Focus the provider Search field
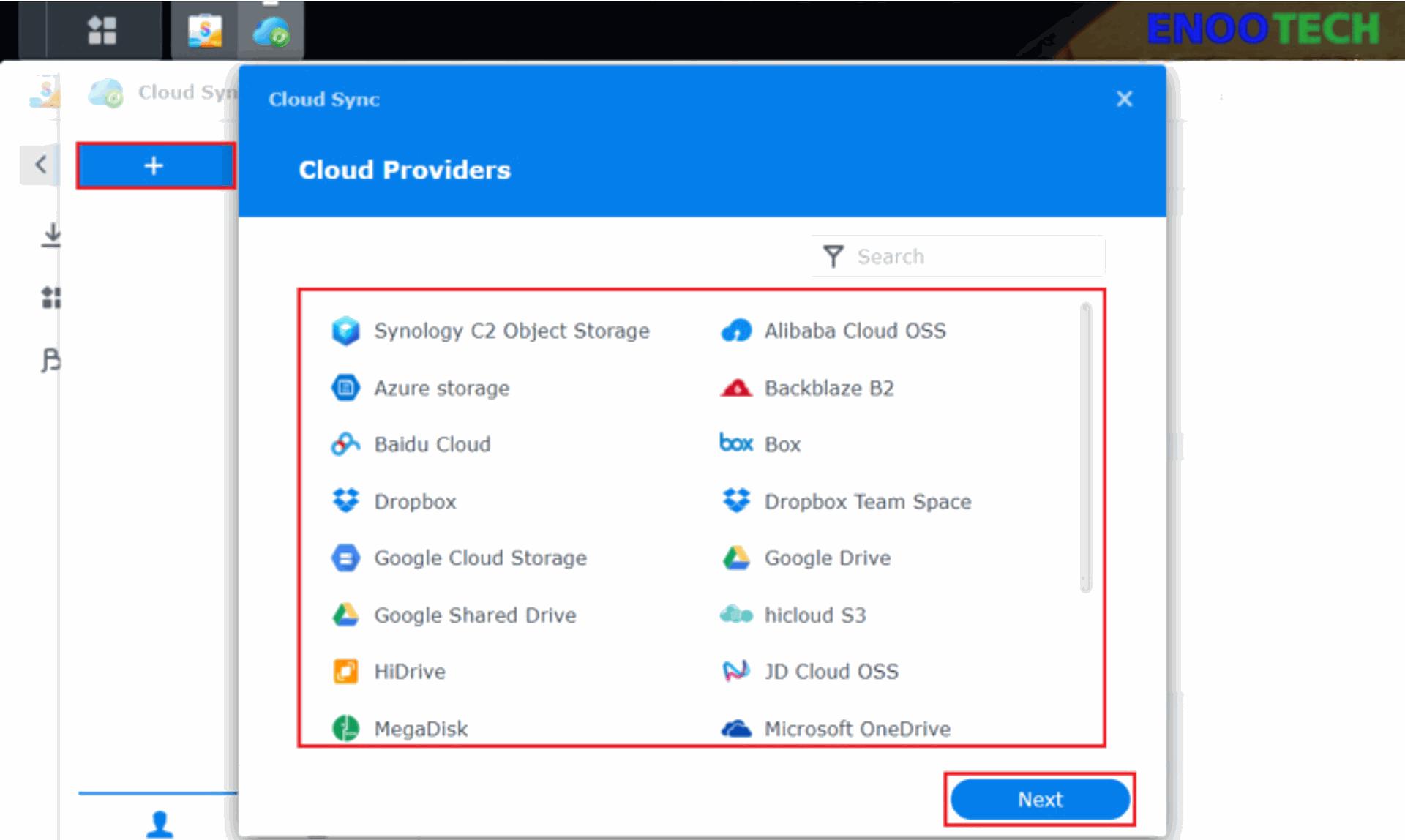The image size is (1405, 840). tap(959, 257)
